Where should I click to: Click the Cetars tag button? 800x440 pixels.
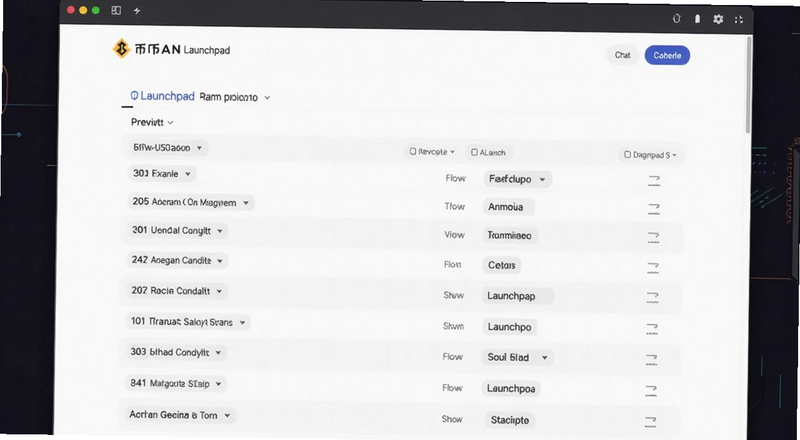point(502,265)
